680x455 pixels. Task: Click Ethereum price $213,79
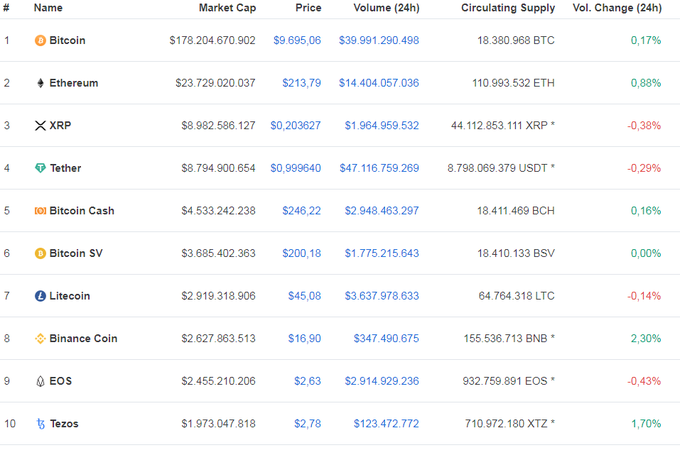pyautogui.click(x=302, y=83)
